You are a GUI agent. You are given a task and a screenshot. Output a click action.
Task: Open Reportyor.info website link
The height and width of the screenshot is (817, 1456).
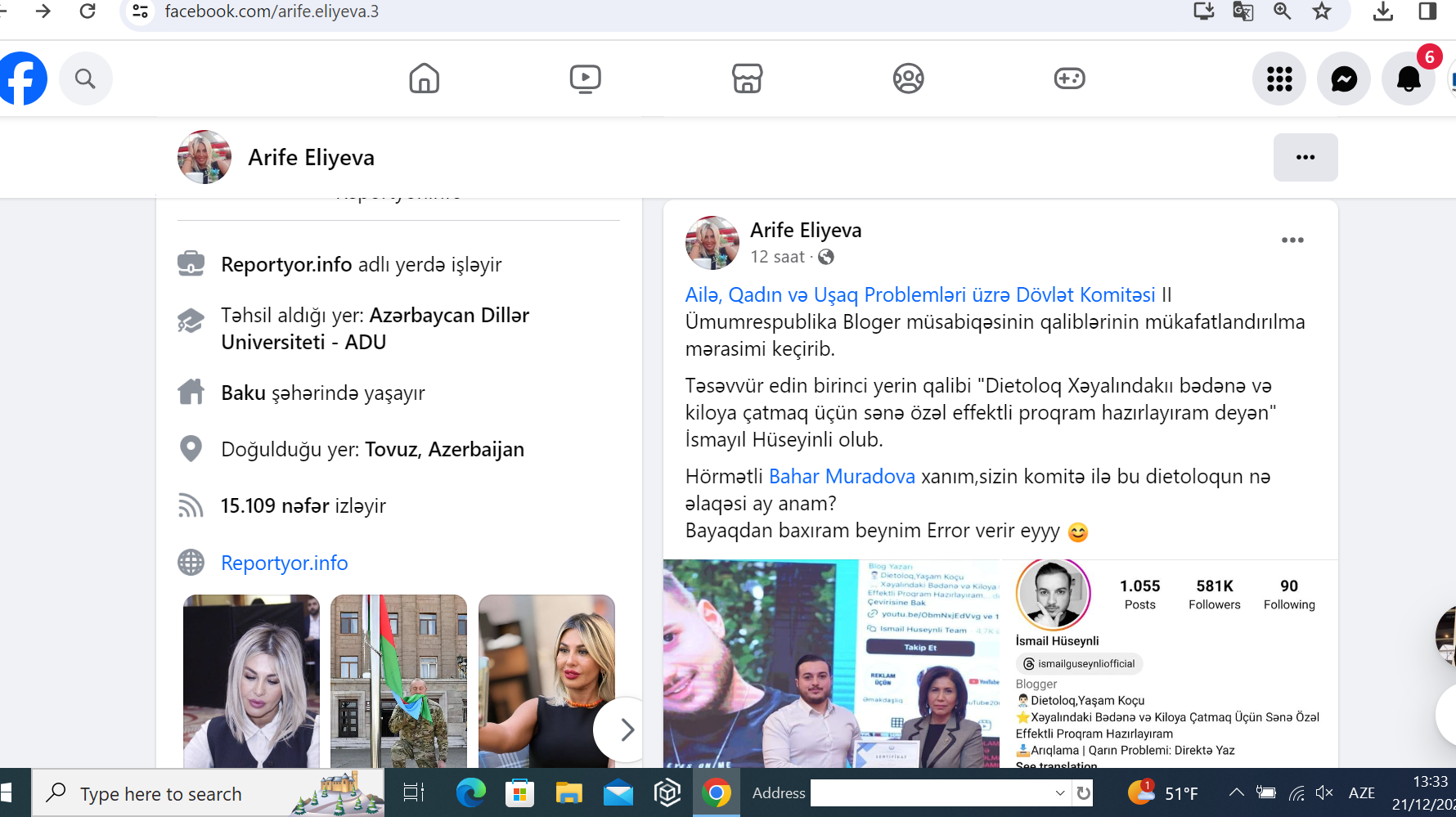tap(285, 563)
